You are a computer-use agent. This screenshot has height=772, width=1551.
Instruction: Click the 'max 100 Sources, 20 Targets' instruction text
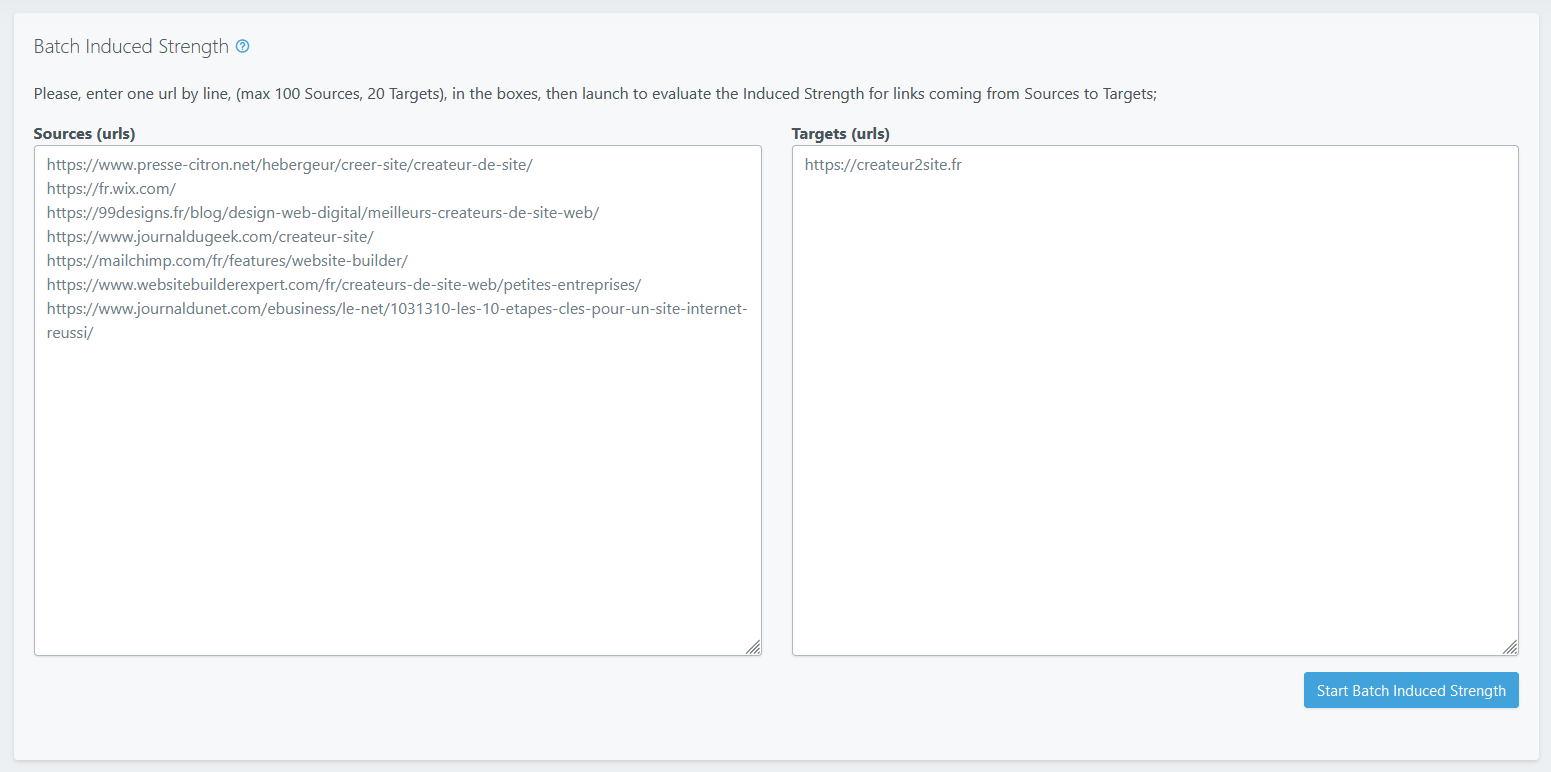(x=340, y=94)
